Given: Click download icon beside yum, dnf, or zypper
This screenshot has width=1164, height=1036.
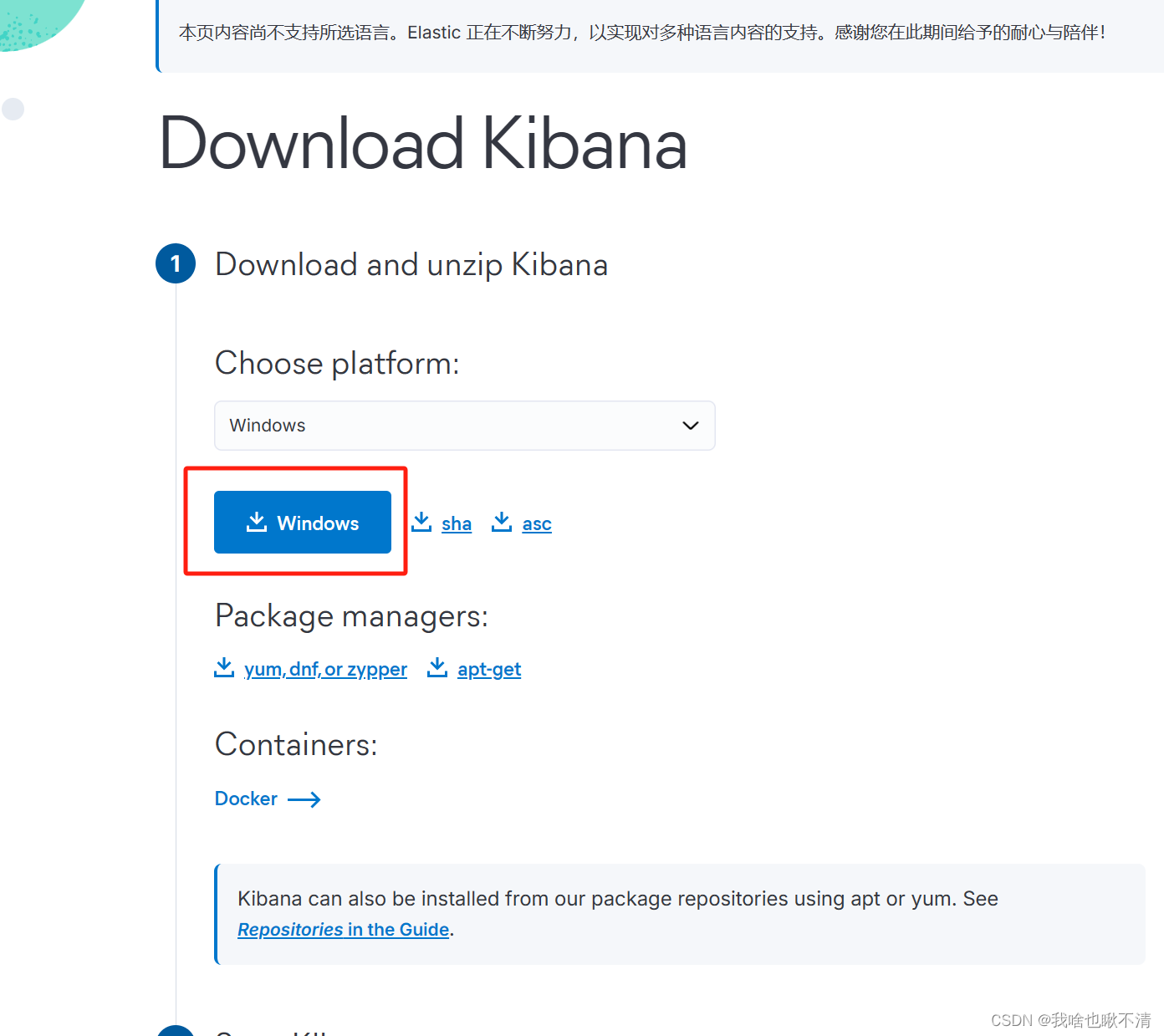Looking at the screenshot, I should [x=224, y=667].
